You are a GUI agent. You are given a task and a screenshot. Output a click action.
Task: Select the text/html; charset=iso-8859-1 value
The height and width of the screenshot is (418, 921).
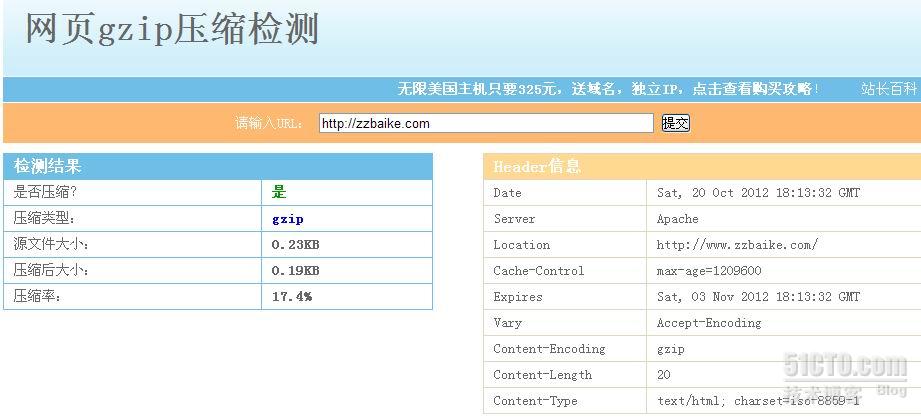point(758,401)
